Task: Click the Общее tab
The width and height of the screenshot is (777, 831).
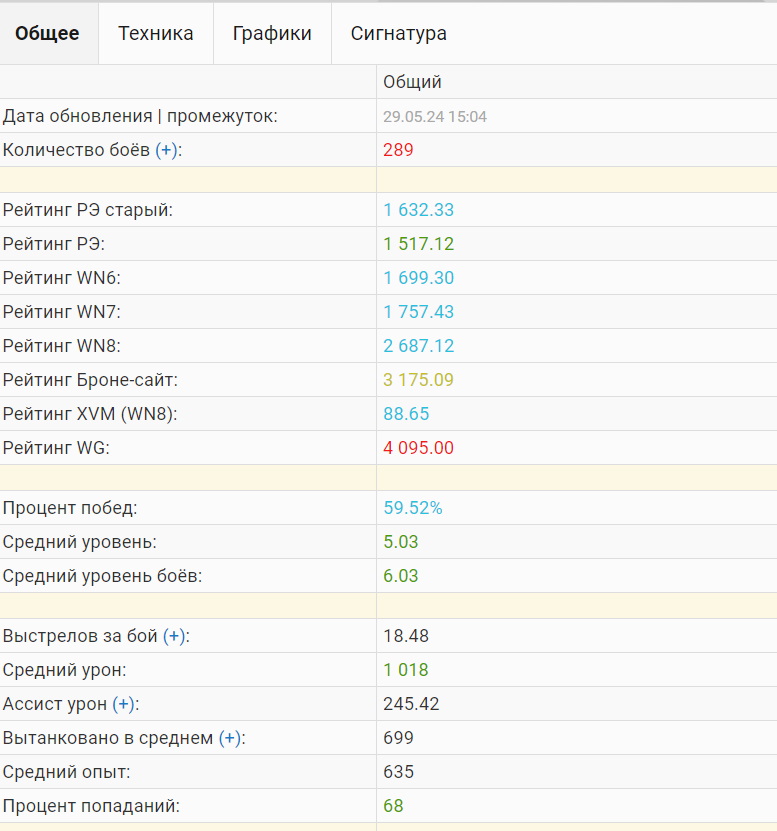Action: tap(47, 33)
